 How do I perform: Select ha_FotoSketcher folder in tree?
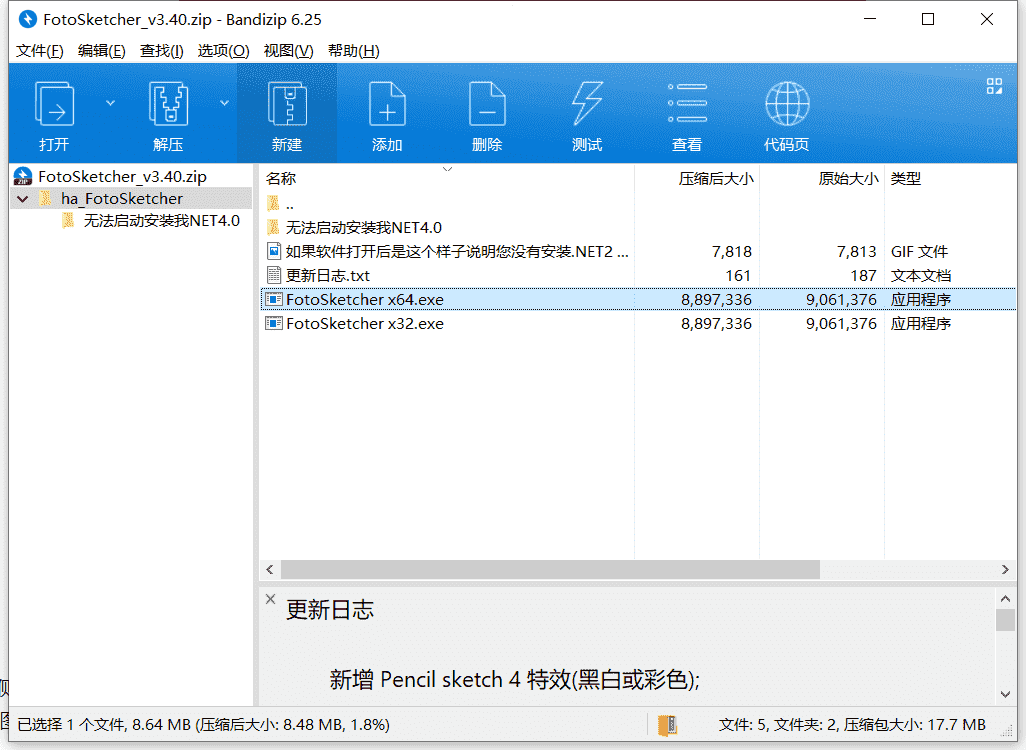coord(122,199)
